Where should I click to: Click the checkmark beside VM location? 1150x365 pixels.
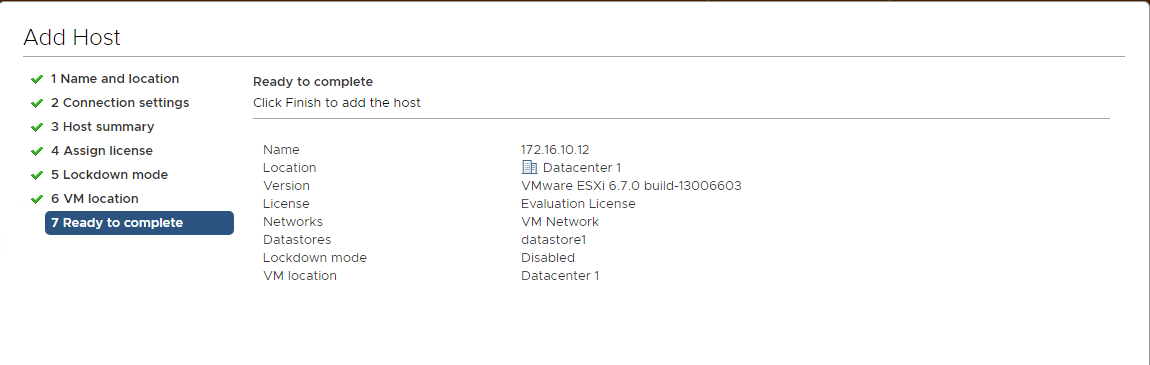pyautogui.click(x=37, y=199)
